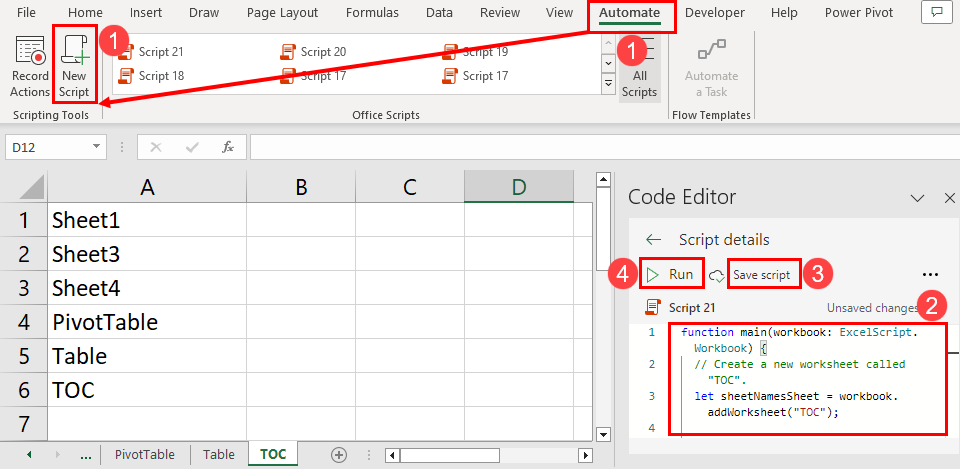This screenshot has height=469, width=960.
Task: Expand the Name Box dropdown
Action: point(96,147)
